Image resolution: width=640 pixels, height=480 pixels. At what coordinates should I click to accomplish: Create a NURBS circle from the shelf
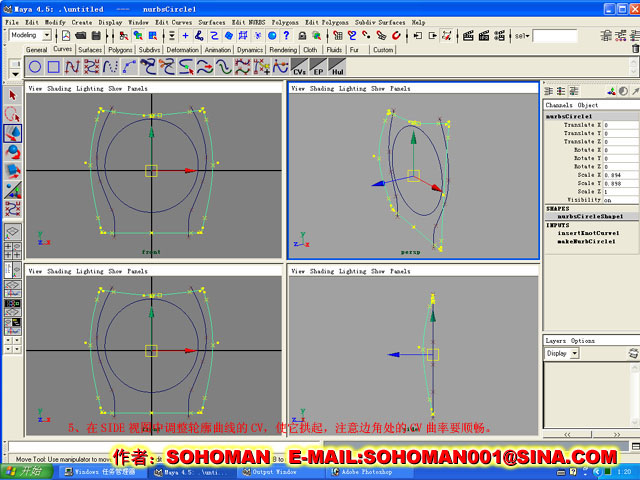coord(35,67)
